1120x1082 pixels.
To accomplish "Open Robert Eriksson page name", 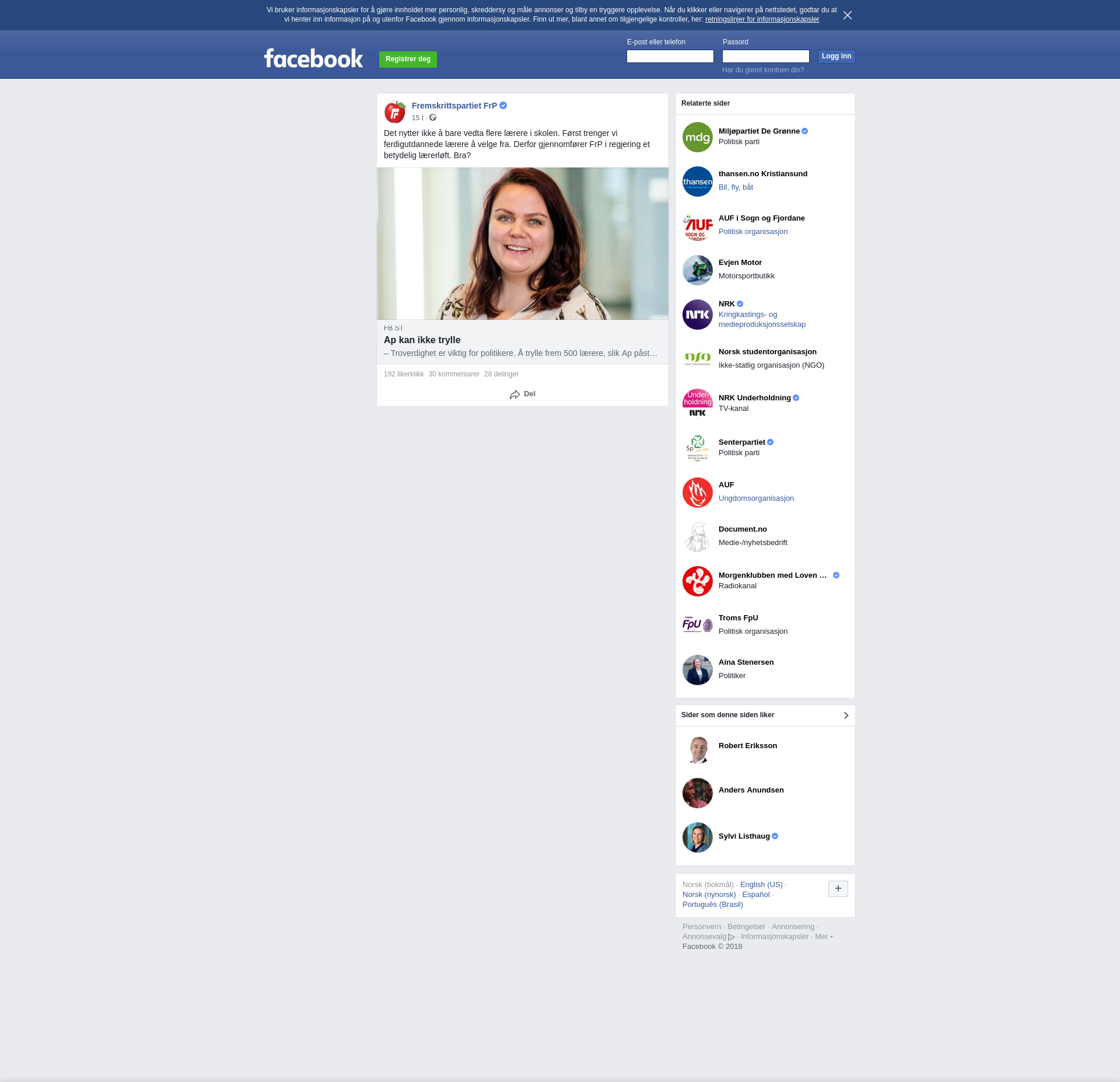I will click(x=747, y=746).
